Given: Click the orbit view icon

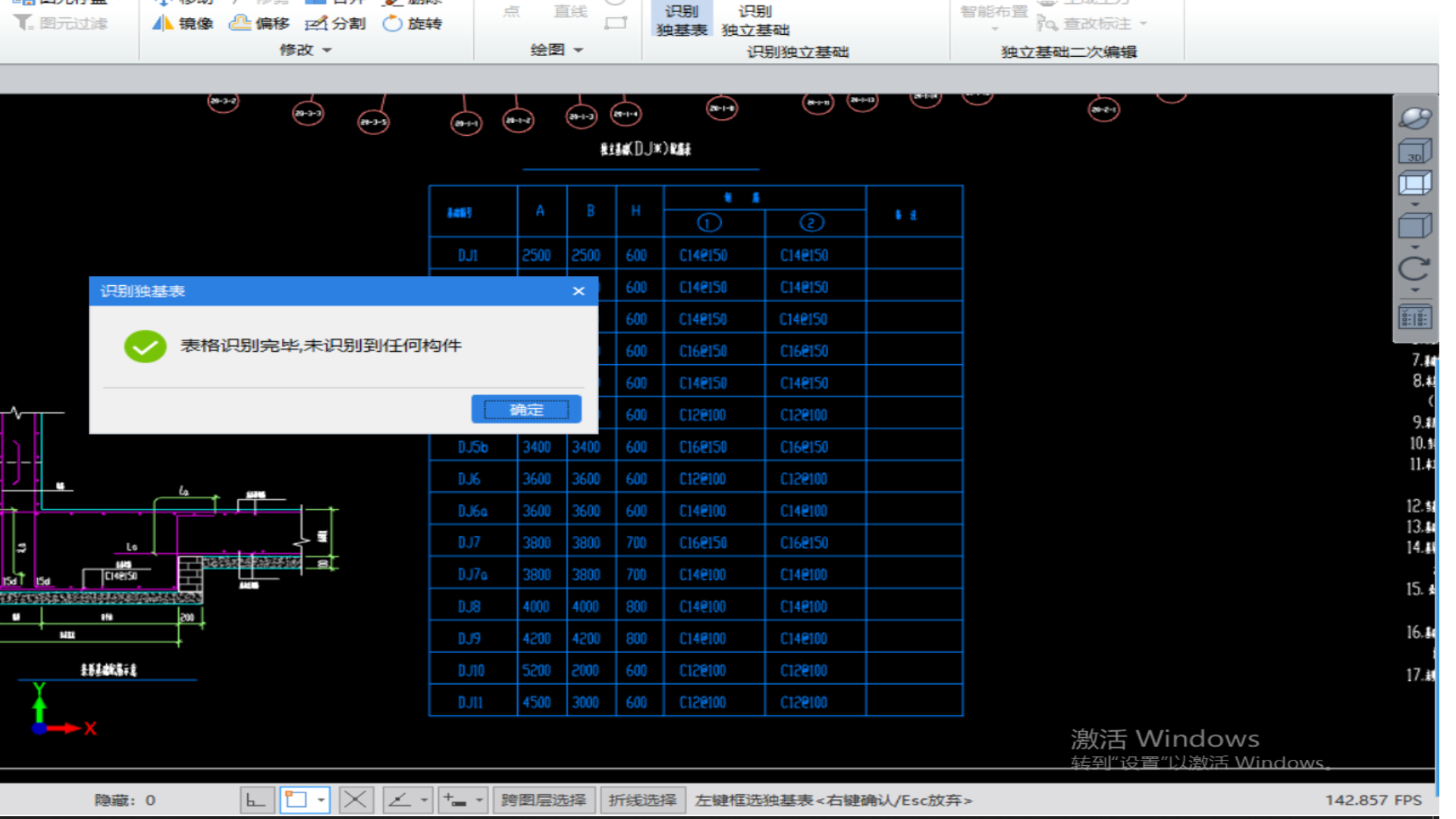Looking at the screenshot, I should 1415,118.
